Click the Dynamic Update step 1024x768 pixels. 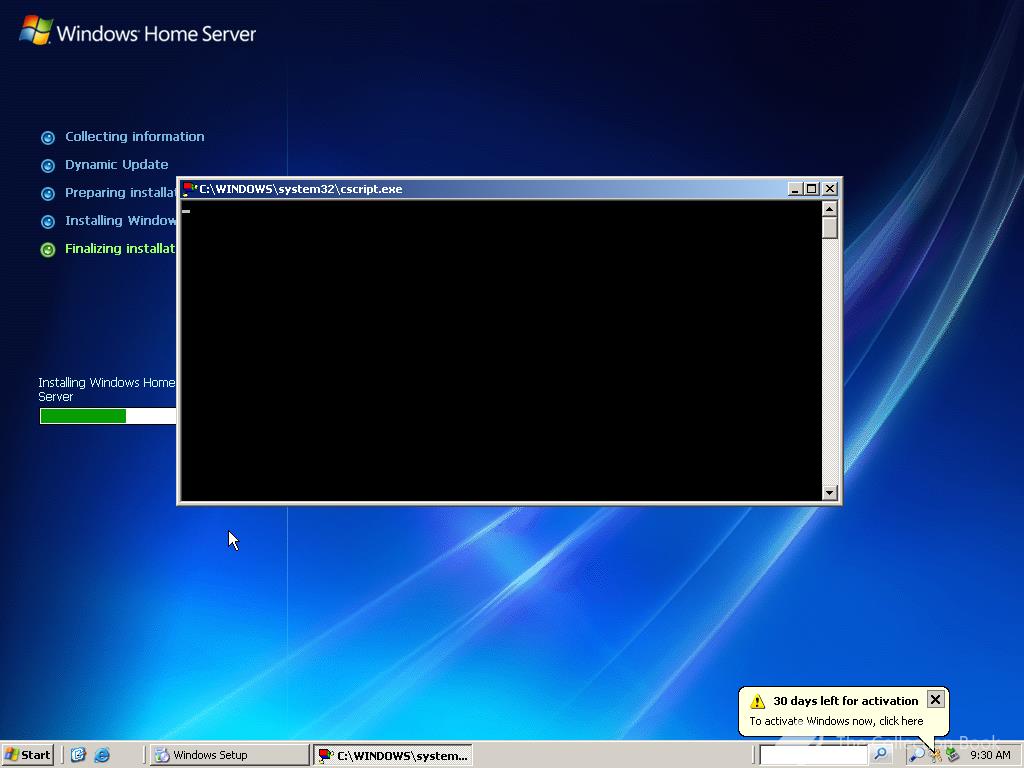coord(104,165)
